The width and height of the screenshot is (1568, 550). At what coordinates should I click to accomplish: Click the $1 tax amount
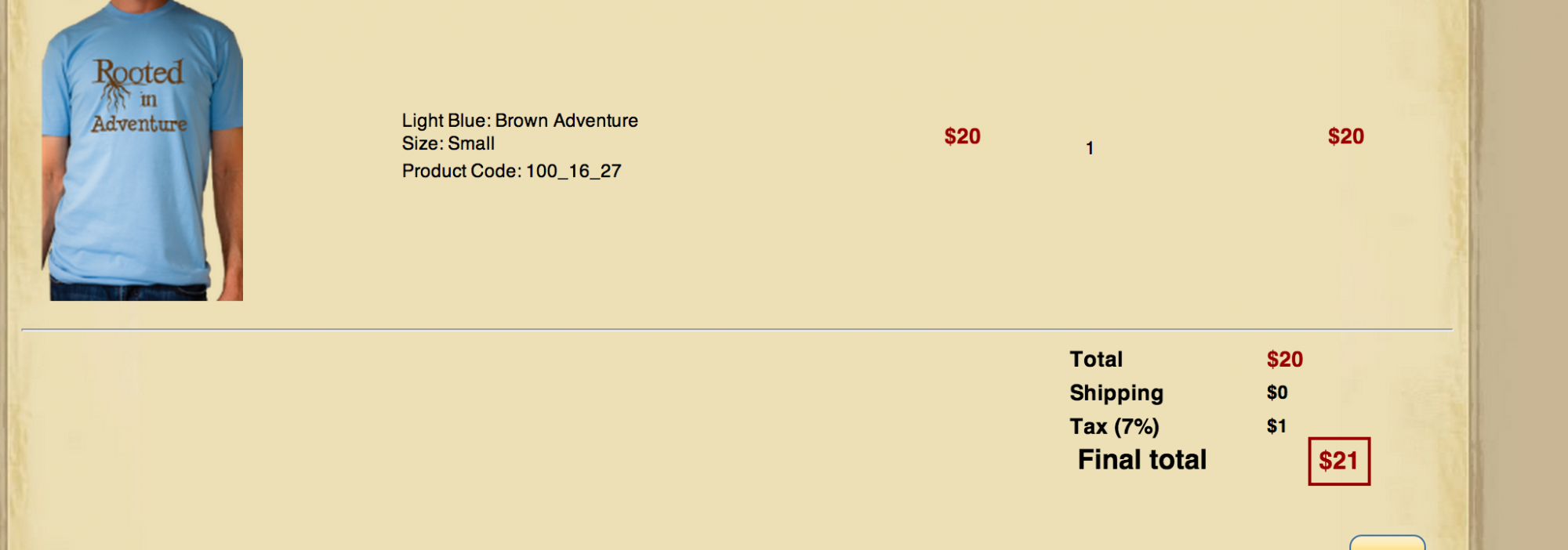click(1276, 426)
